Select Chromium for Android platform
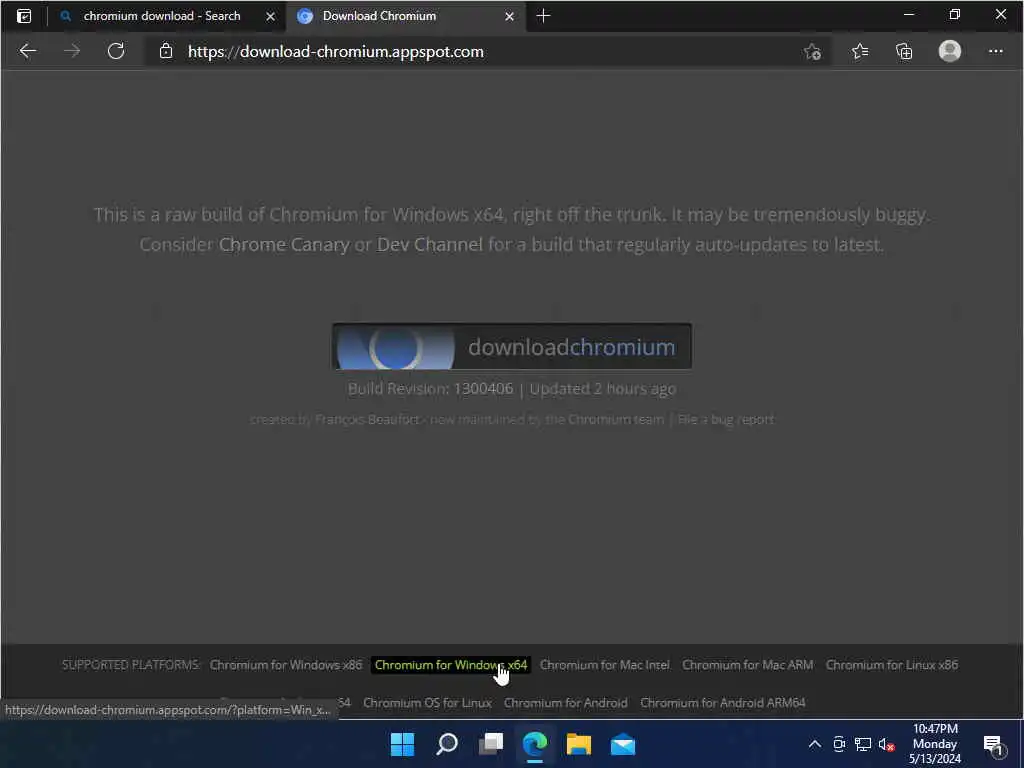1024x768 pixels. (566, 703)
